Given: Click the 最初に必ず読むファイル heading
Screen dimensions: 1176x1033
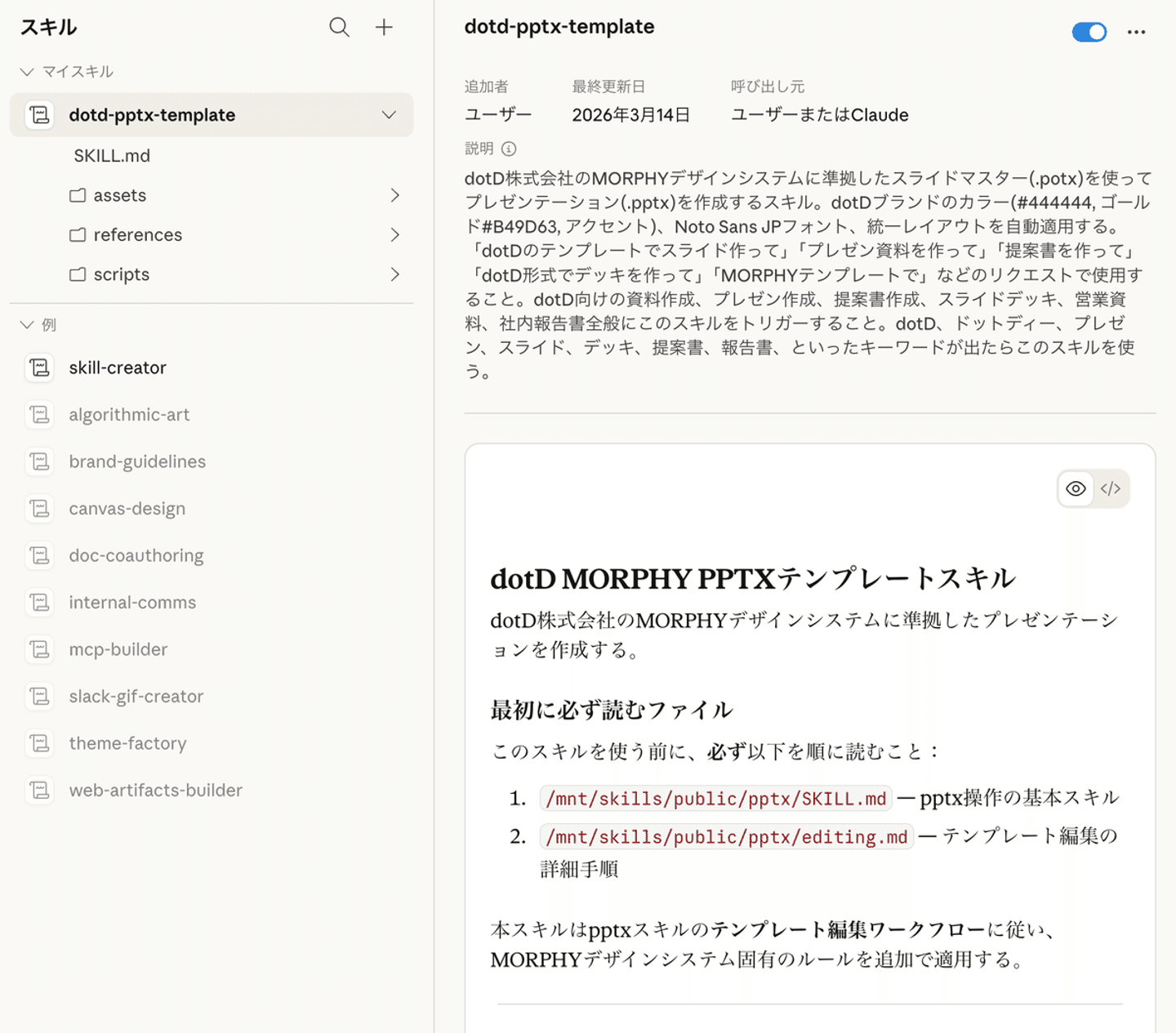Looking at the screenshot, I should pyautogui.click(x=612, y=710).
